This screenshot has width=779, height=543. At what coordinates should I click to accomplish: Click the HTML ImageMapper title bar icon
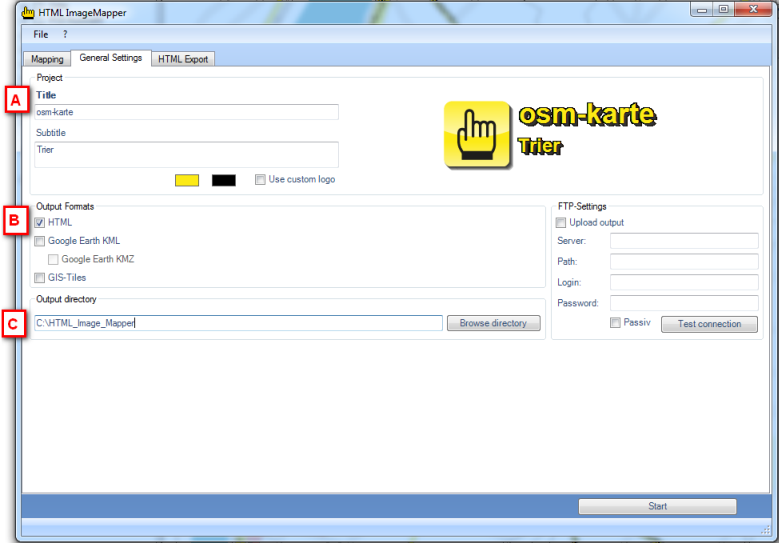(x=28, y=11)
